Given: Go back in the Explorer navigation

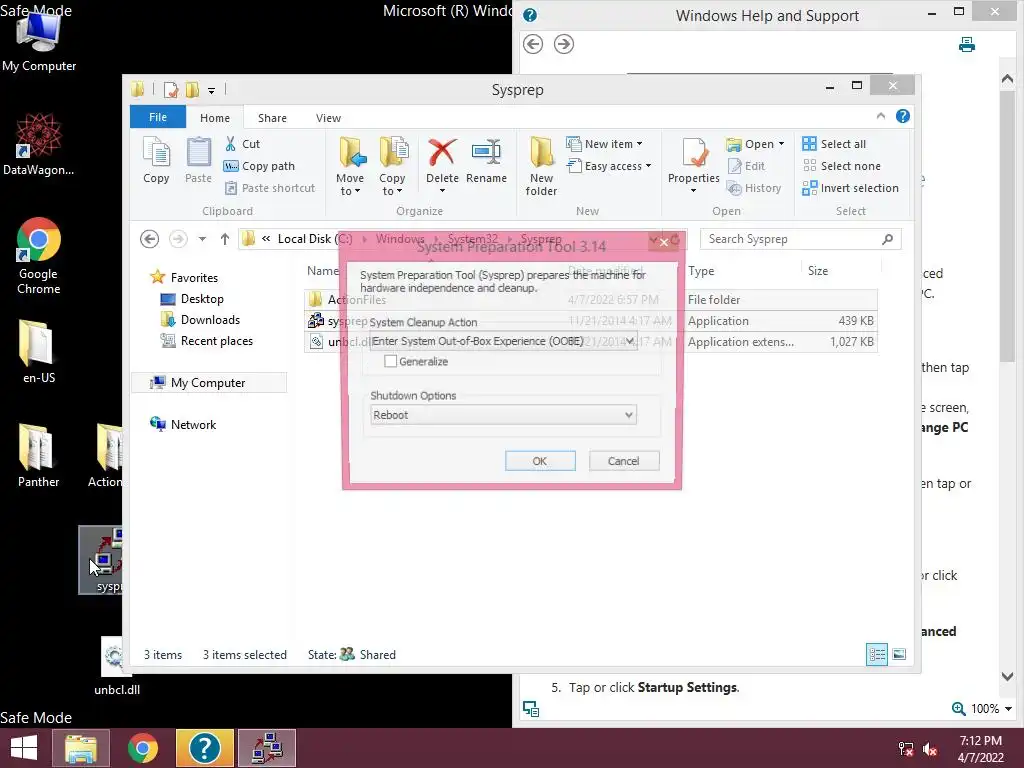Looking at the screenshot, I should (x=150, y=239).
